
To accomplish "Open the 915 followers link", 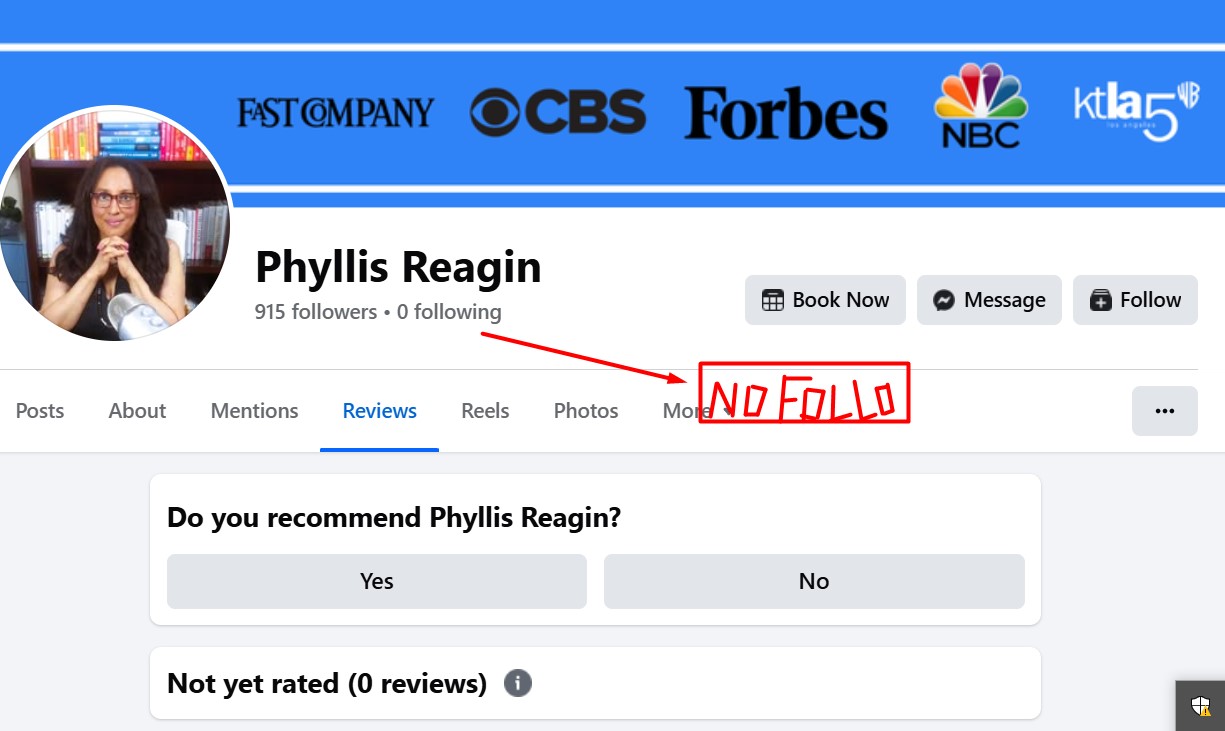I will pyautogui.click(x=315, y=312).
